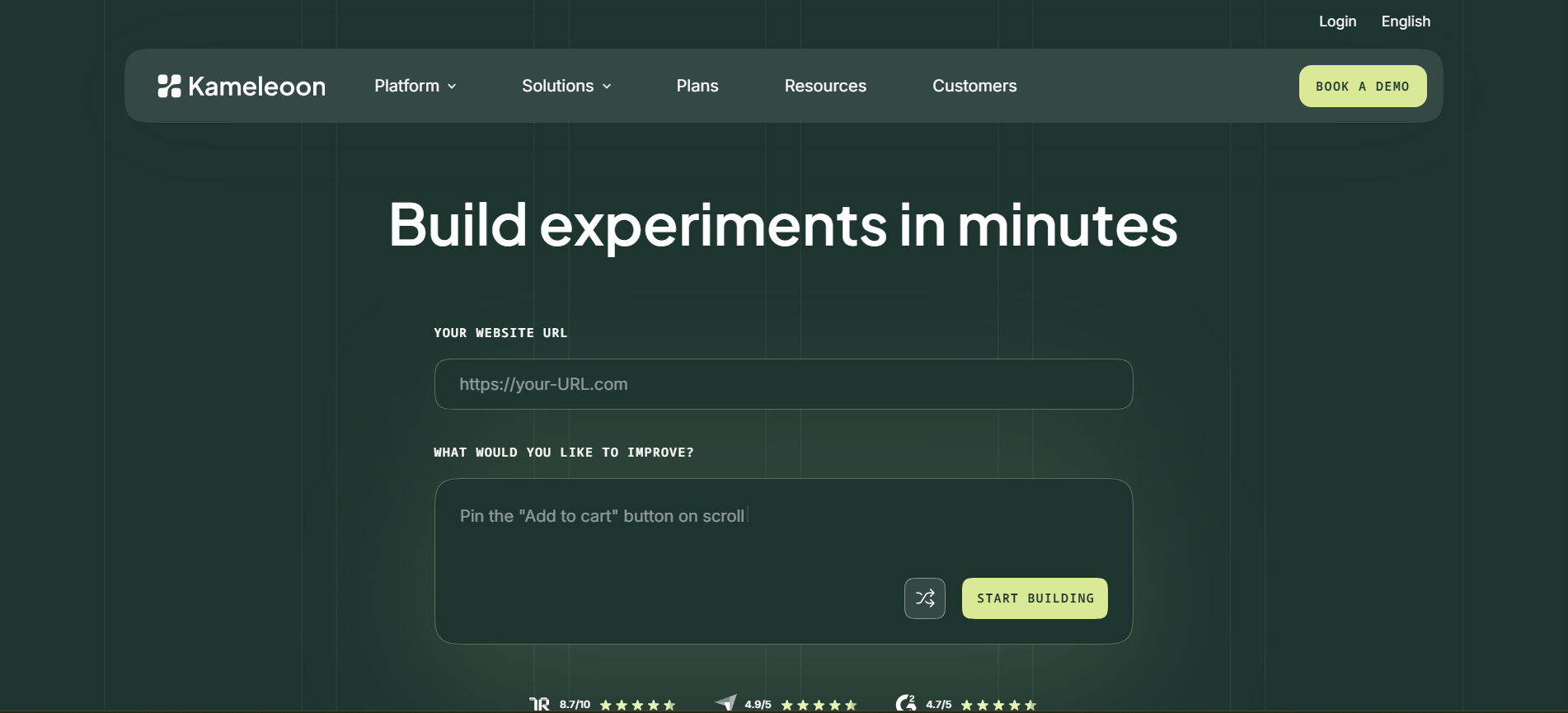Click the Start Building button

click(1035, 598)
